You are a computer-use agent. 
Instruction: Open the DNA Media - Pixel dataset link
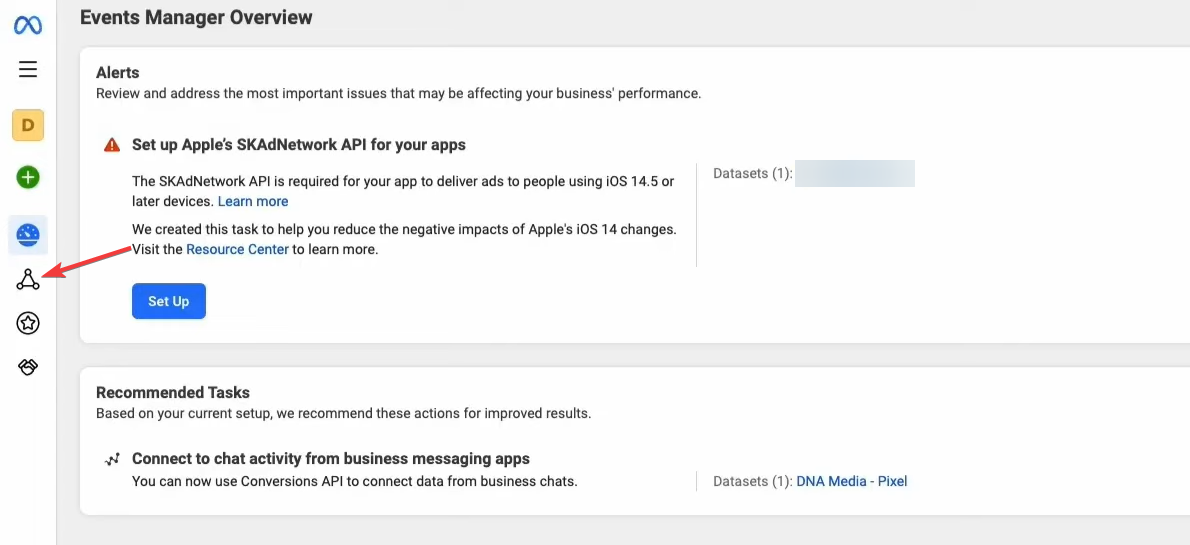pos(851,481)
